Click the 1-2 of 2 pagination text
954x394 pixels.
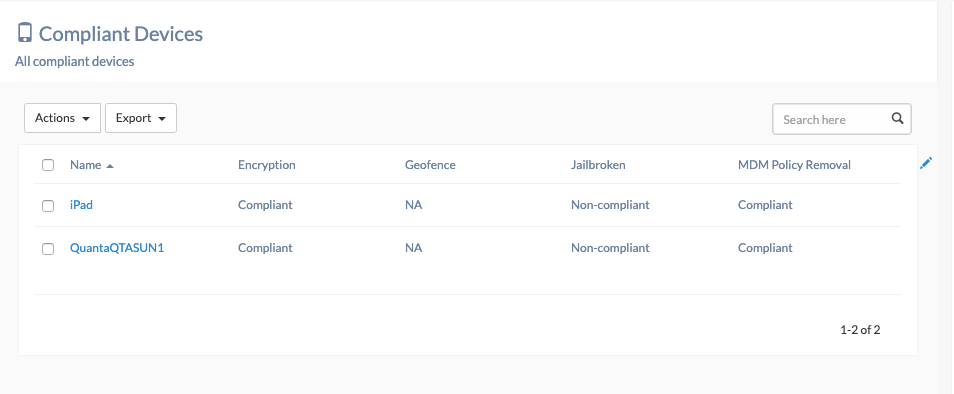860,330
